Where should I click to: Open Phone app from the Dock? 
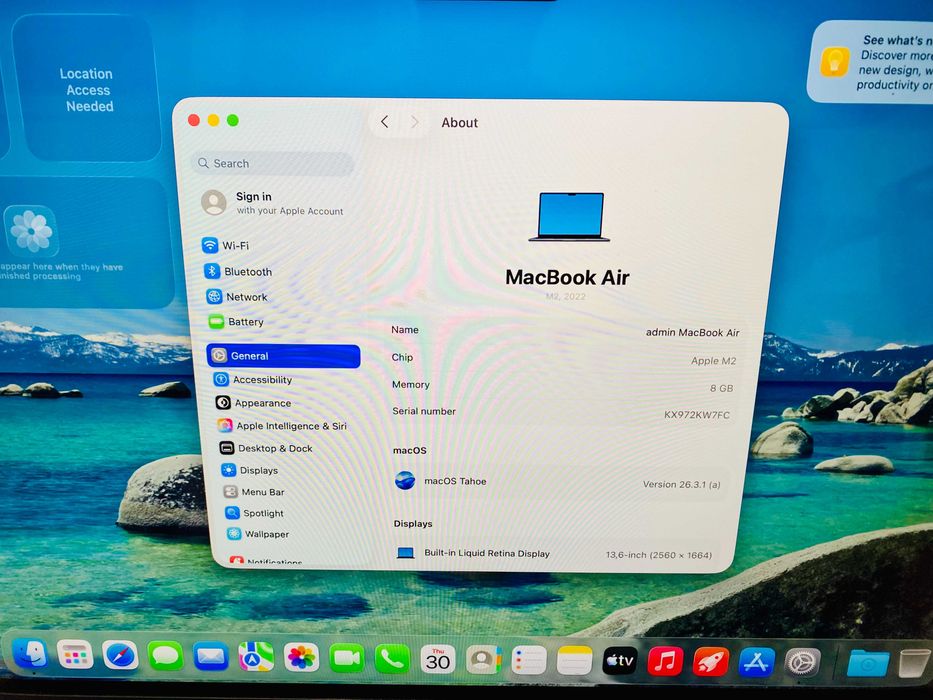coord(392,658)
